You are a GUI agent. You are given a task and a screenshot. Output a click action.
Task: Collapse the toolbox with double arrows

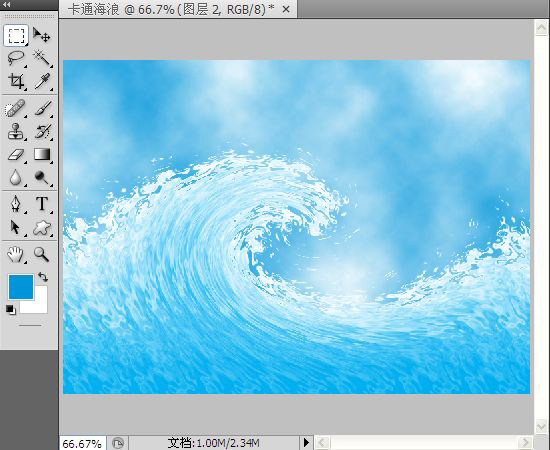click(7, 5)
